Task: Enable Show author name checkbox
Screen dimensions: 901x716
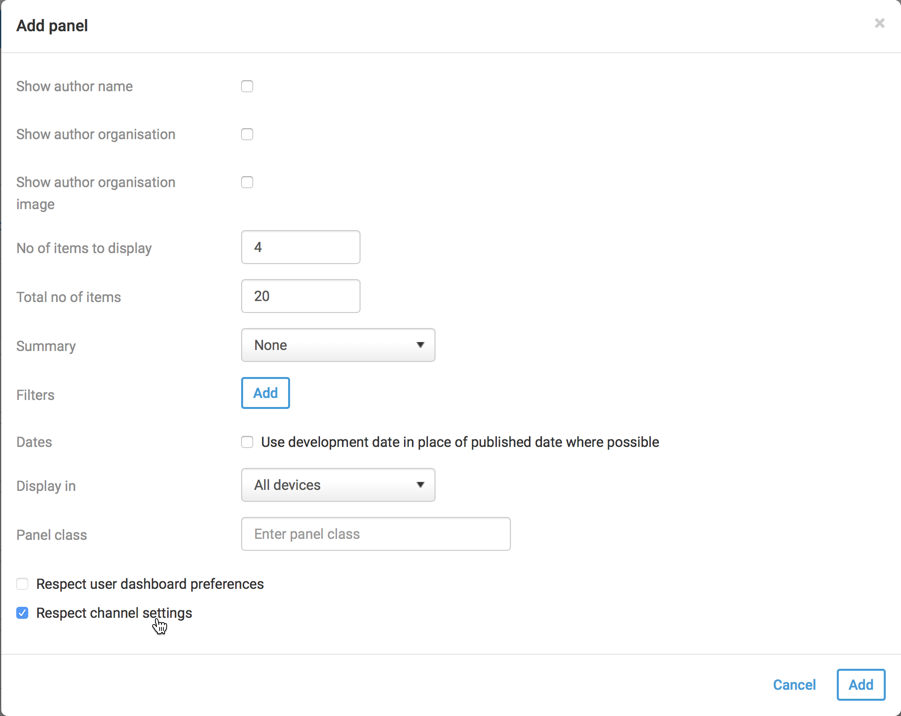Action: click(x=247, y=87)
